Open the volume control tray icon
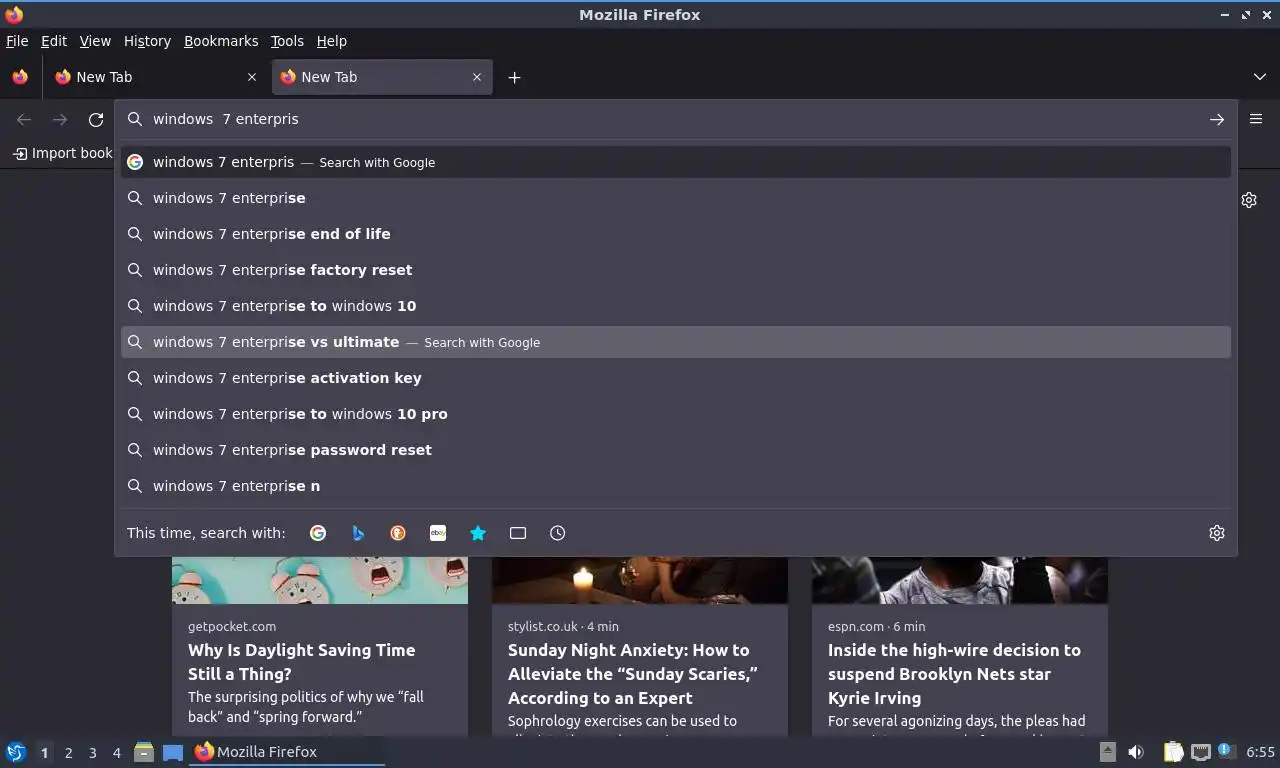Viewport: 1280px width, 768px height. [x=1136, y=752]
